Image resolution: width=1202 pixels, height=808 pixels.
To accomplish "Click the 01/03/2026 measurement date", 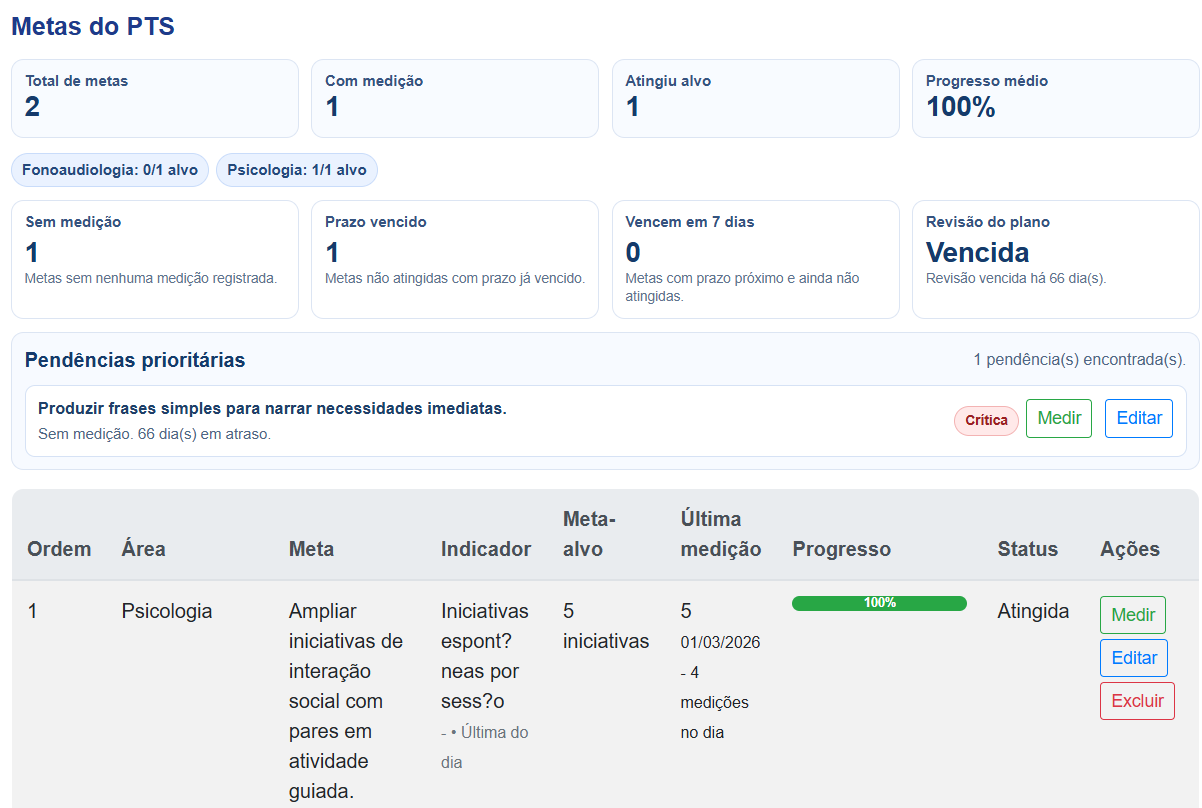I will point(721,642).
